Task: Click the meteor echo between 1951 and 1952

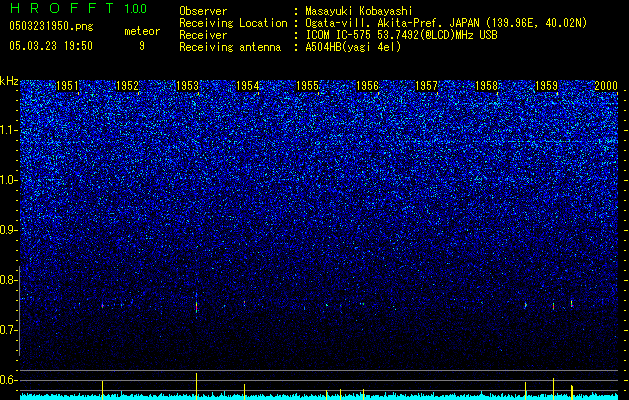Action: click(103, 306)
